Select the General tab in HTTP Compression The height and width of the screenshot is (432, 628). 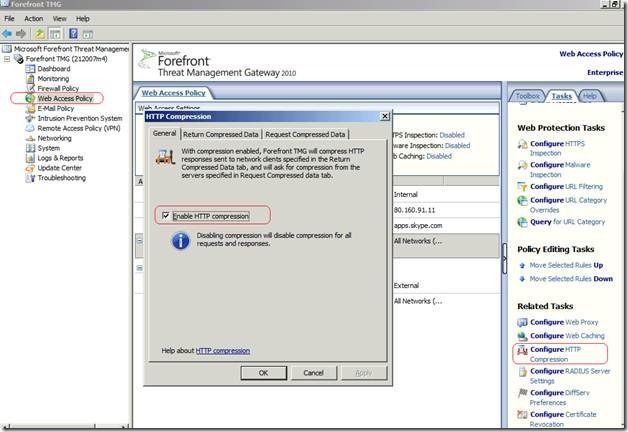(x=165, y=133)
